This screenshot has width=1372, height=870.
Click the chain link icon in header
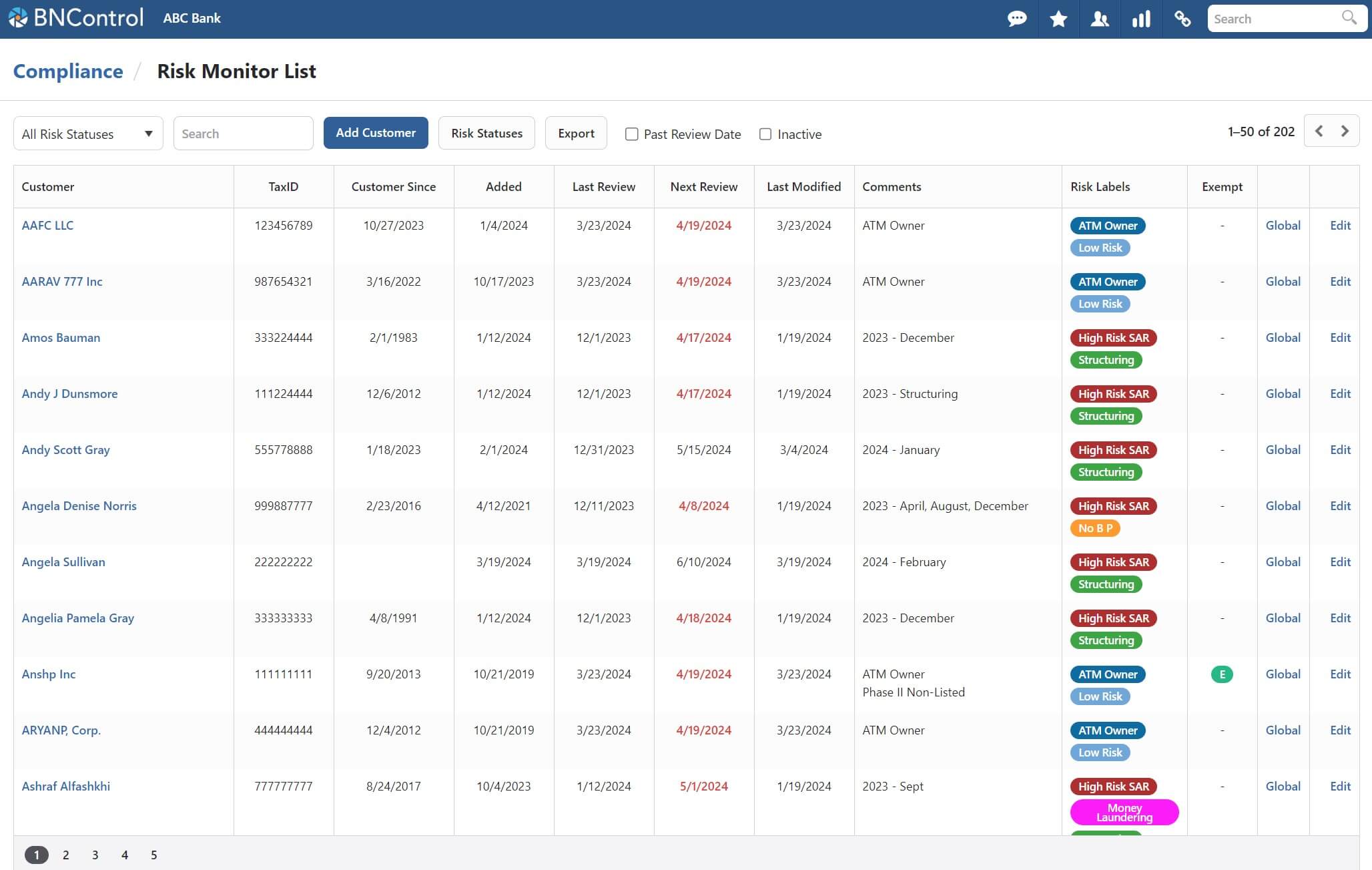pos(1182,19)
